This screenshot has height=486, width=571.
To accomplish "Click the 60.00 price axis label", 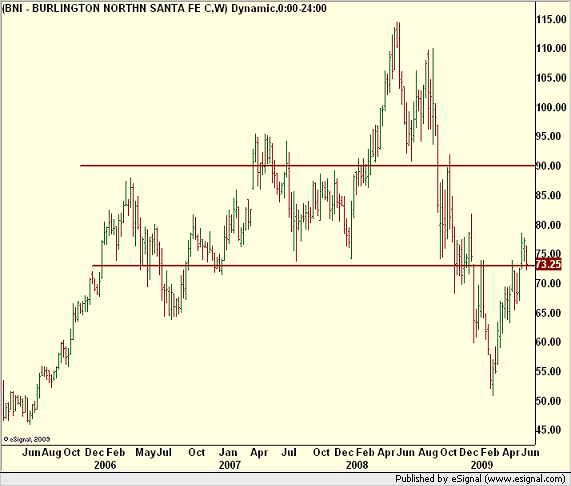I will [548, 342].
